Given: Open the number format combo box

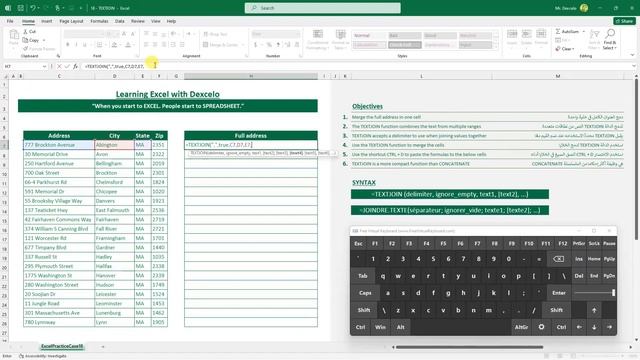Looking at the screenshot, I should pos(276,34).
